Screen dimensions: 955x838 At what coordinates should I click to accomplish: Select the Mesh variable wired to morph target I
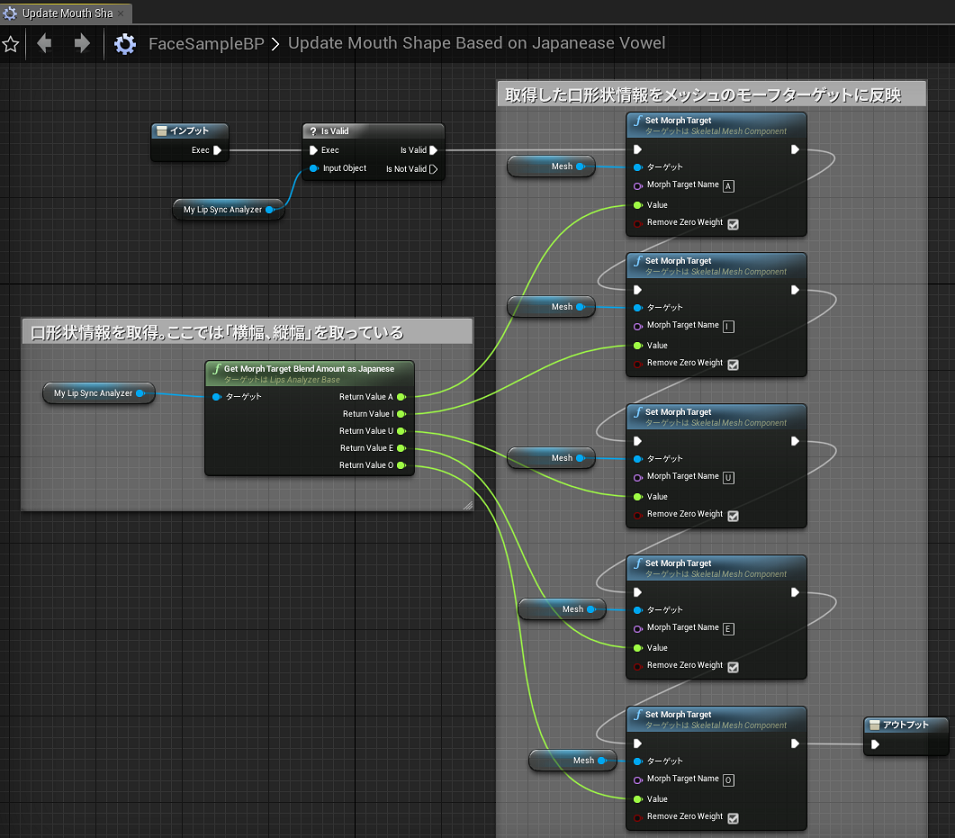pyautogui.click(x=551, y=306)
